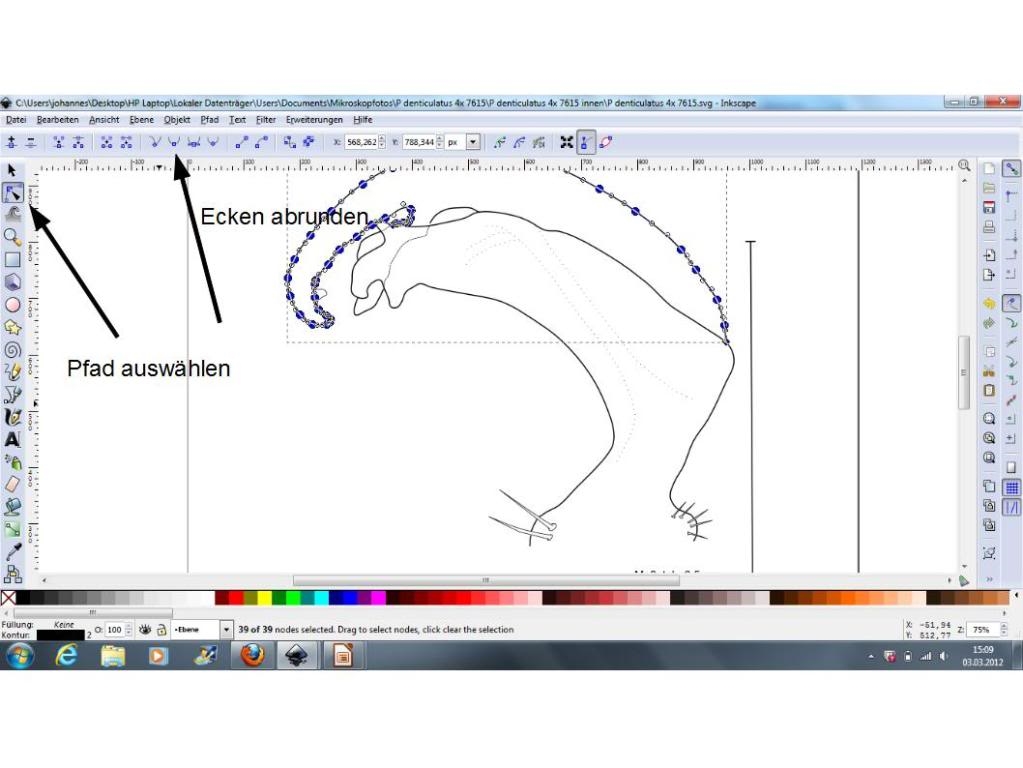Click the make nodes smooth icon

[174, 142]
